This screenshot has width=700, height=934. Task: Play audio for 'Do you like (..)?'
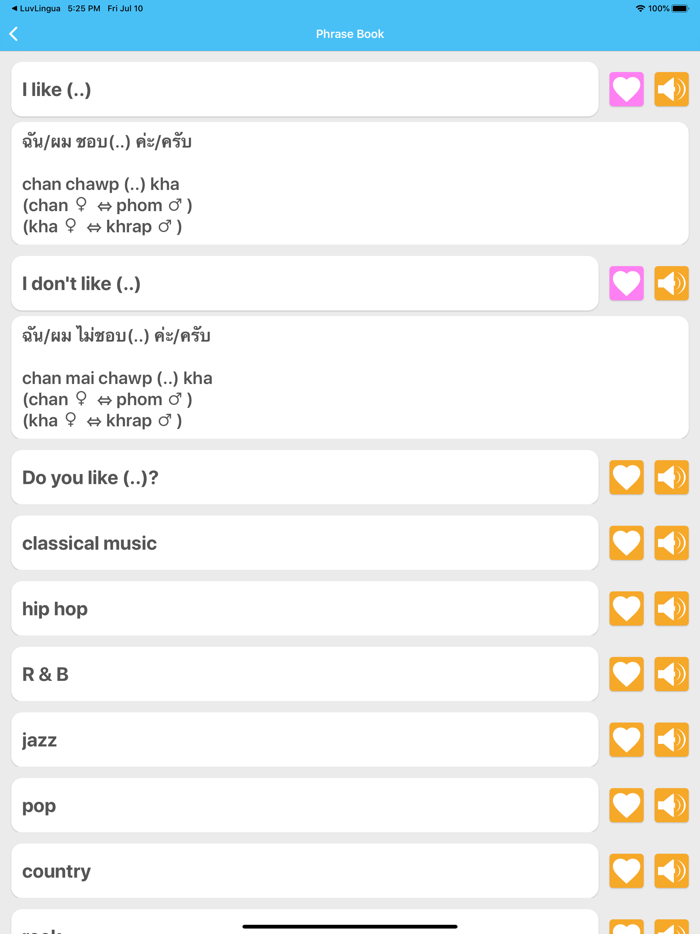[x=671, y=477]
